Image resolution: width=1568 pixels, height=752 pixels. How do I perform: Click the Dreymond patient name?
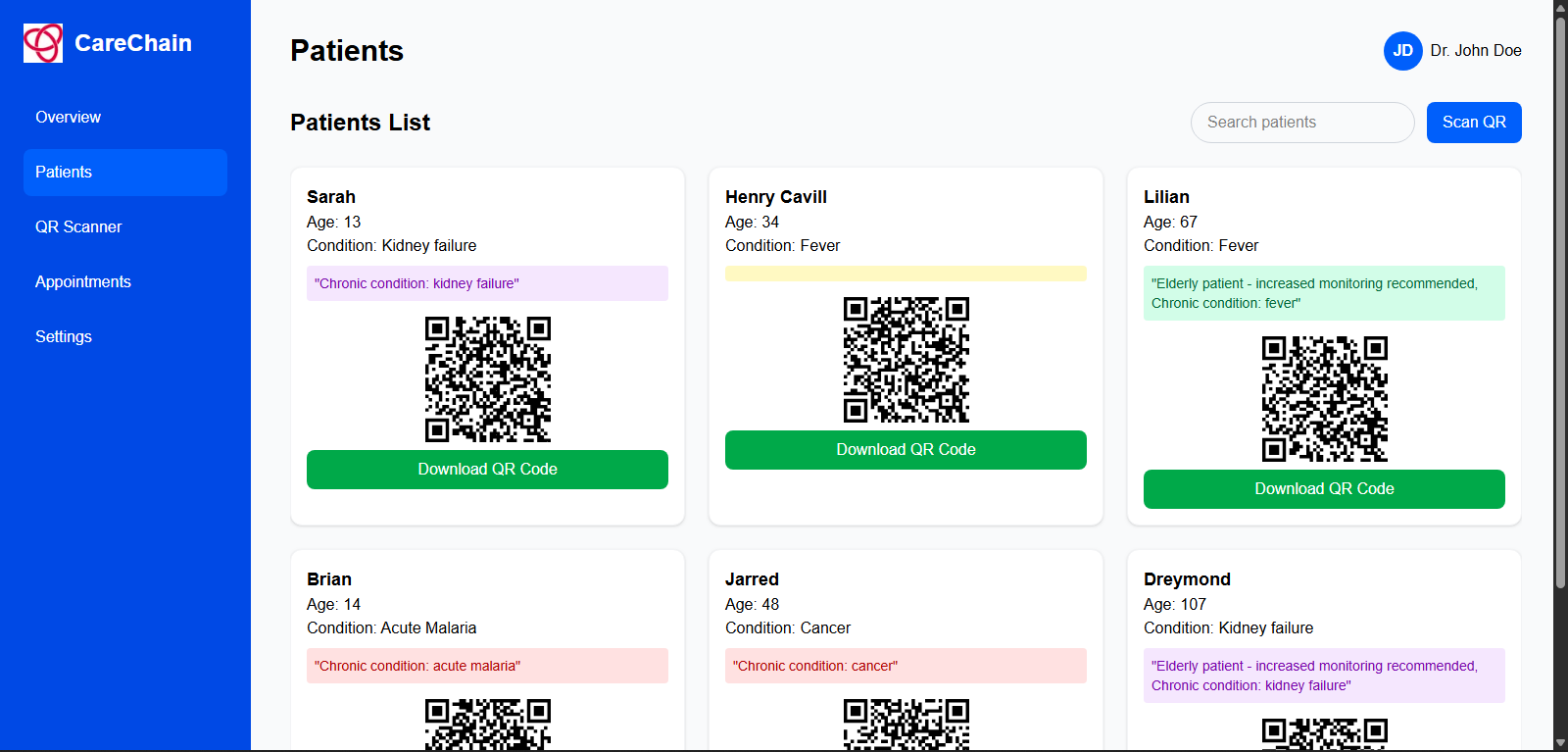pos(1187,579)
